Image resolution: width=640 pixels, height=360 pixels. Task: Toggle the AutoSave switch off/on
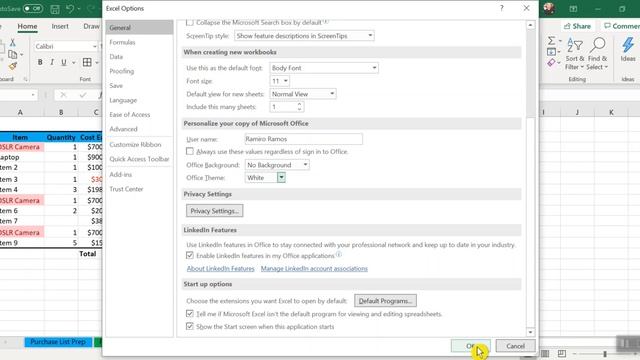pos(33,8)
